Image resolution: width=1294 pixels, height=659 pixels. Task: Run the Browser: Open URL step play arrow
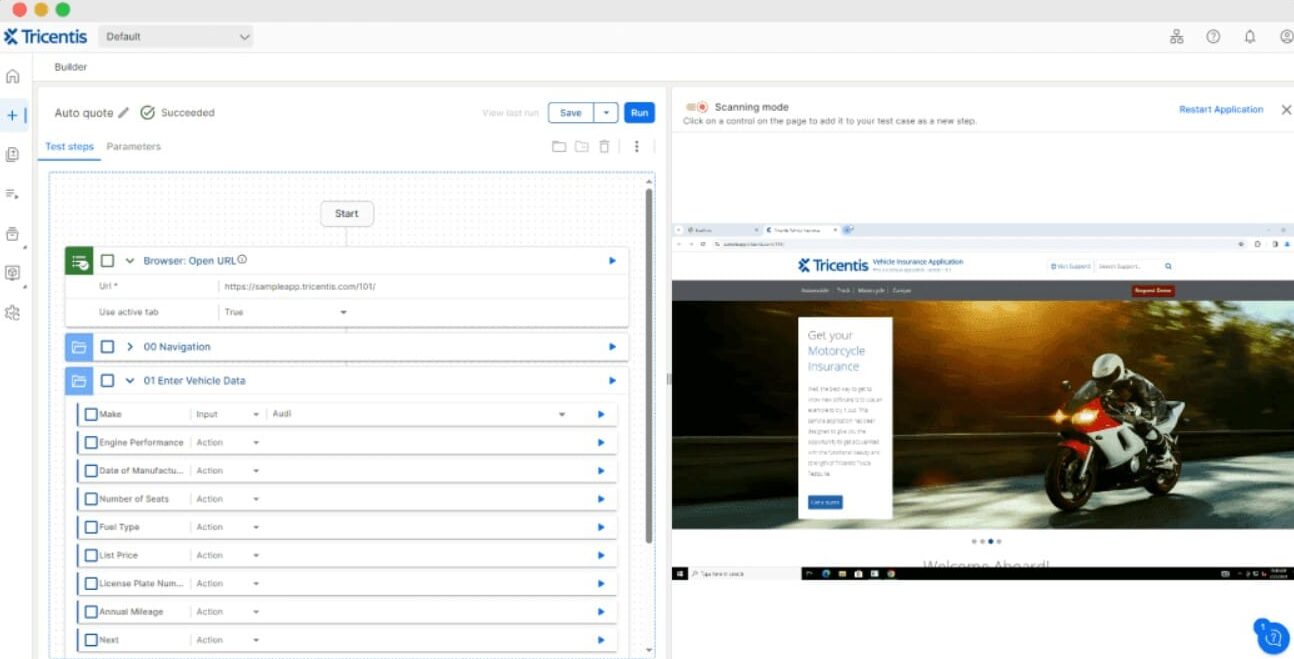(x=612, y=261)
